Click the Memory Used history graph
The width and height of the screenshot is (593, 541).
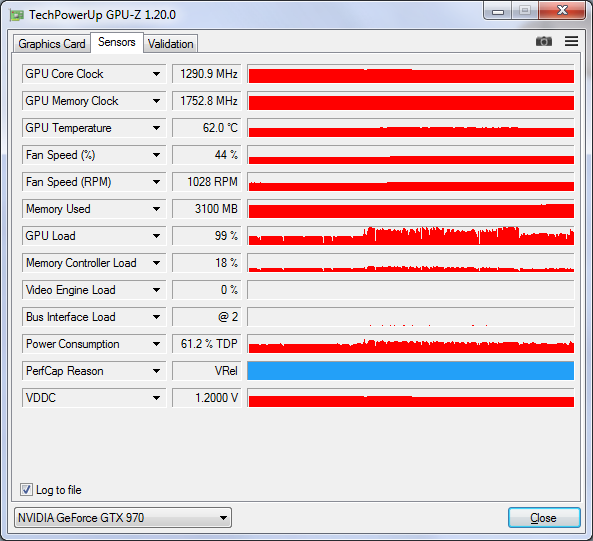[411, 209]
